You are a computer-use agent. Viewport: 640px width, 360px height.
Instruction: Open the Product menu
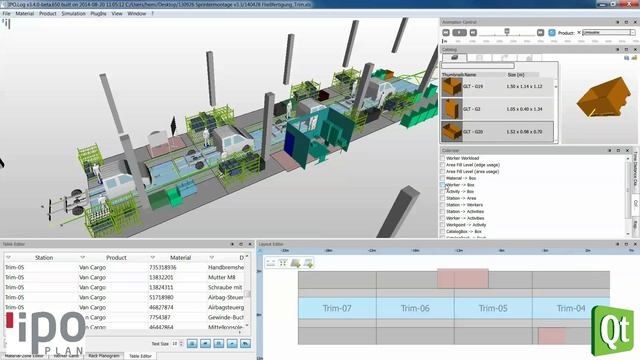coord(48,13)
